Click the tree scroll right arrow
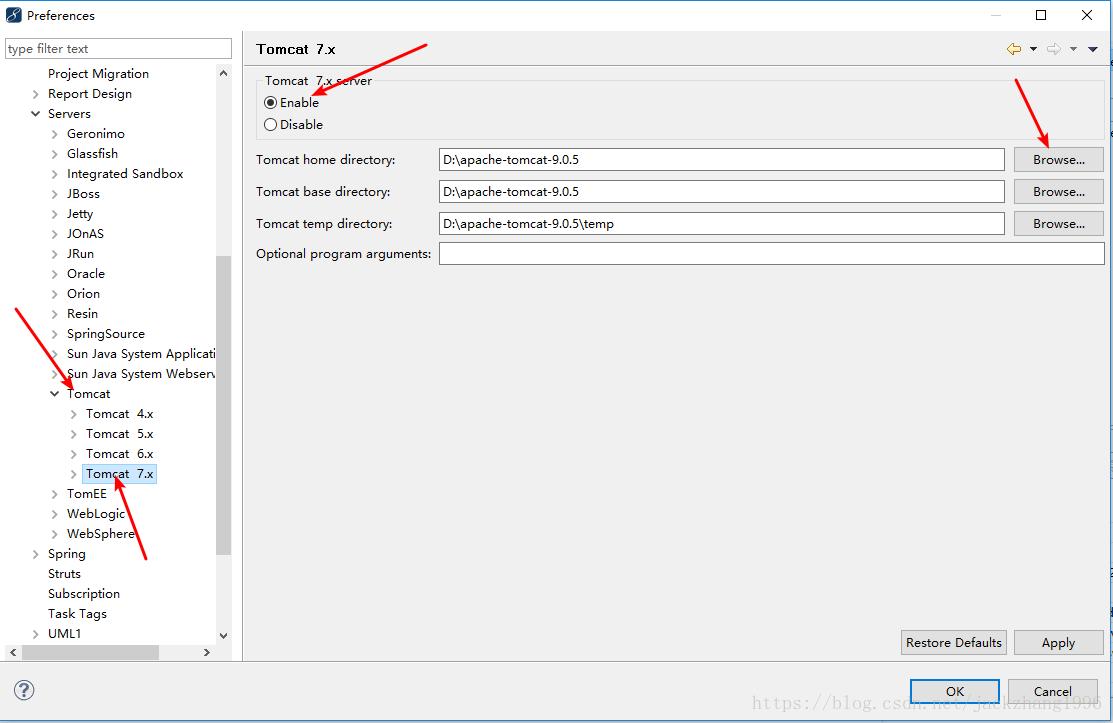Viewport: 1113px width, 723px height. click(207, 652)
